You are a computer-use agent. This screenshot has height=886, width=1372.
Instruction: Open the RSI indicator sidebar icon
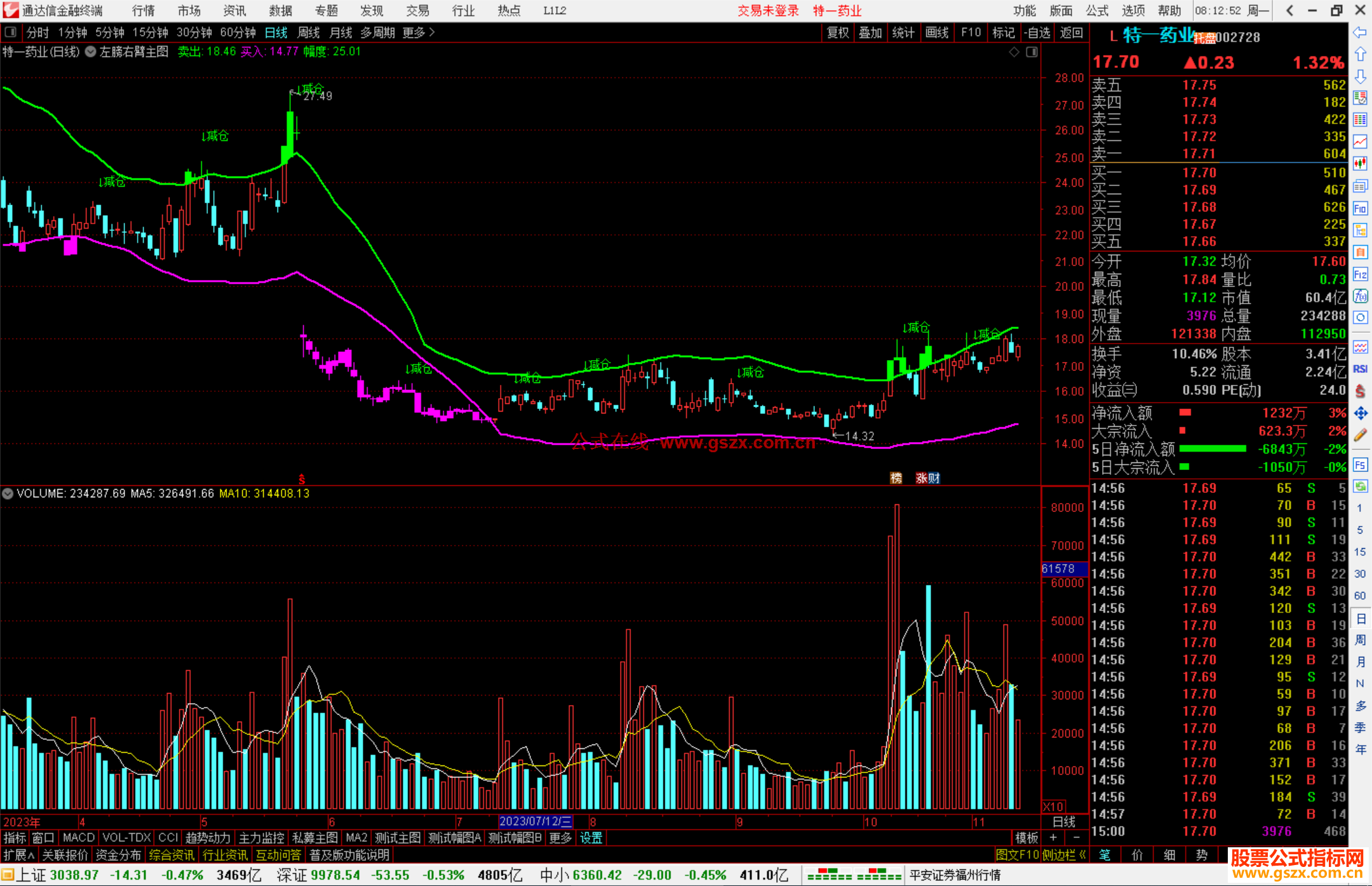1360,369
